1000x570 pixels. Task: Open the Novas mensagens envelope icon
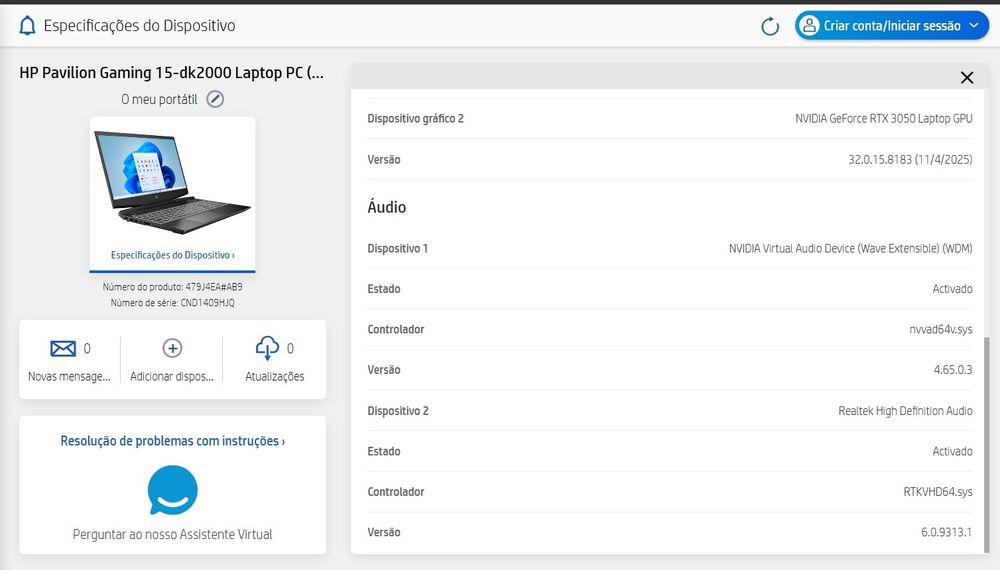click(x=62, y=348)
